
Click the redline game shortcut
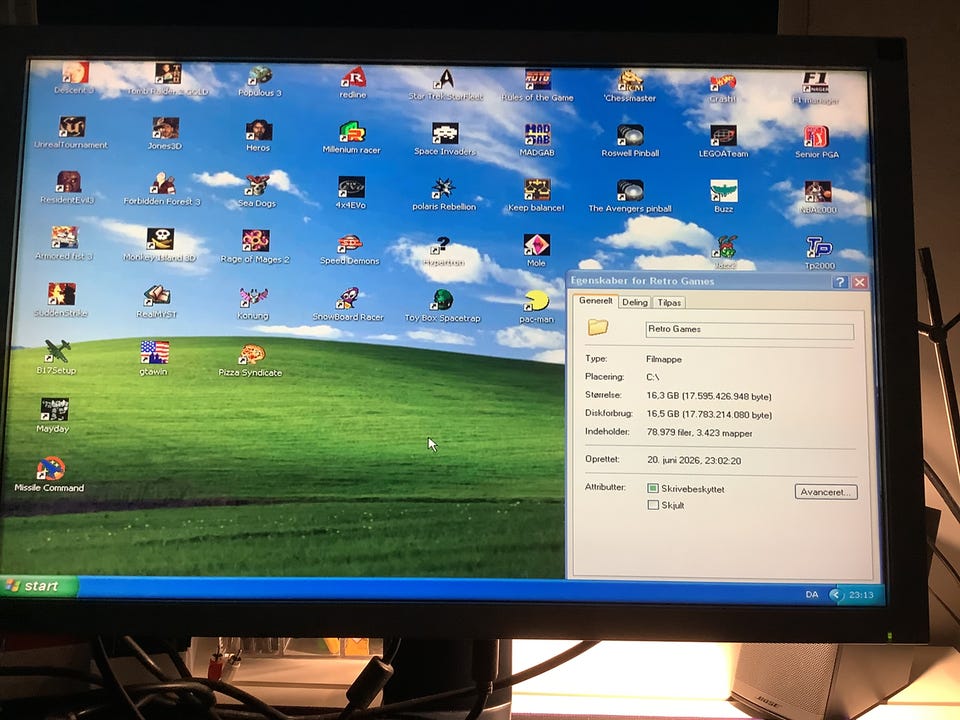pyautogui.click(x=353, y=77)
